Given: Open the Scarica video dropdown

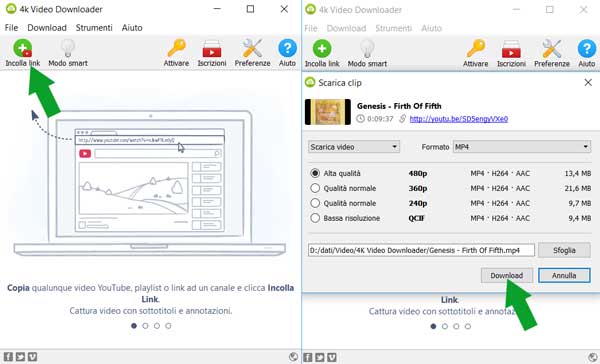Looking at the screenshot, I should [354, 147].
